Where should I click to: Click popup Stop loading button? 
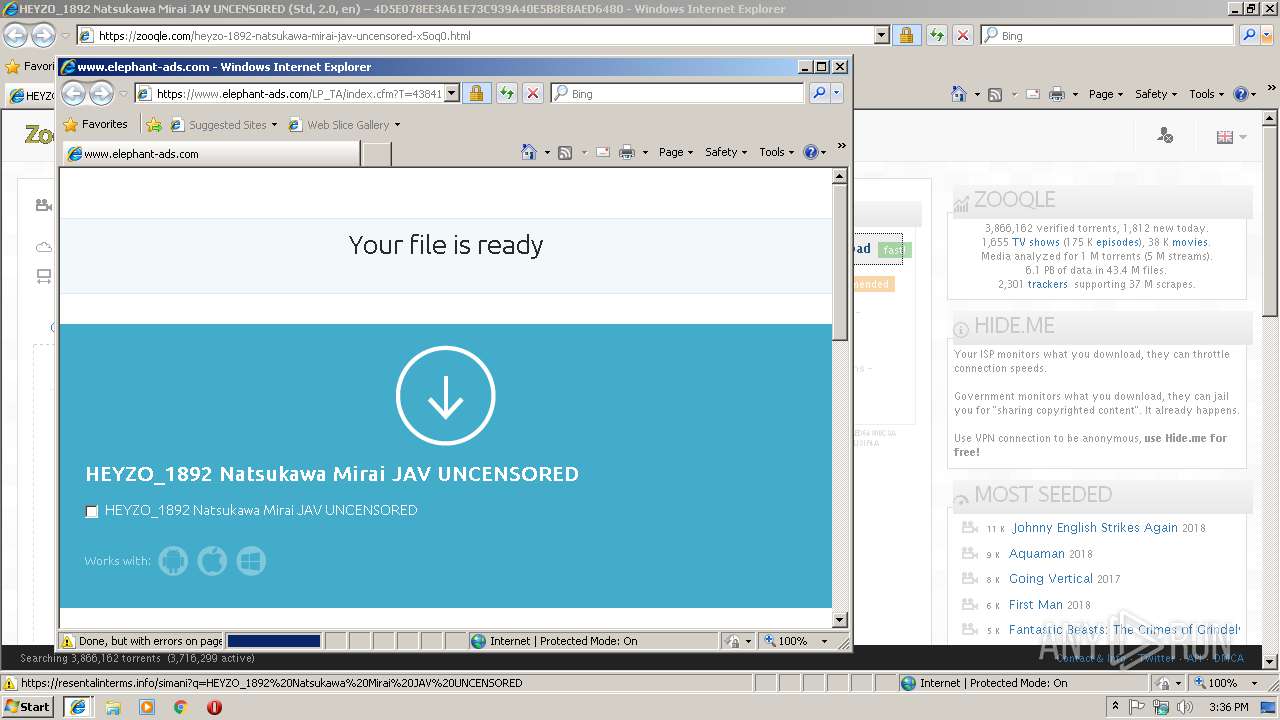coord(533,93)
